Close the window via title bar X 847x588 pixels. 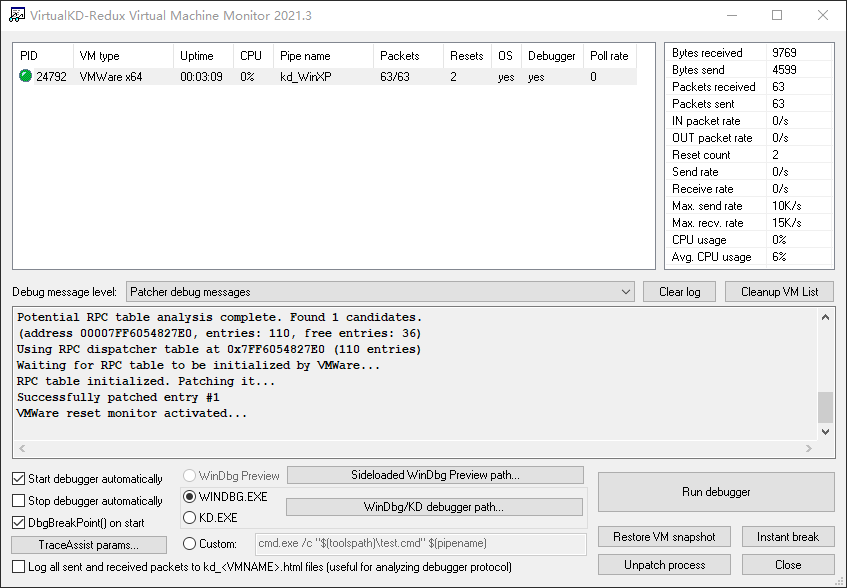(823, 15)
